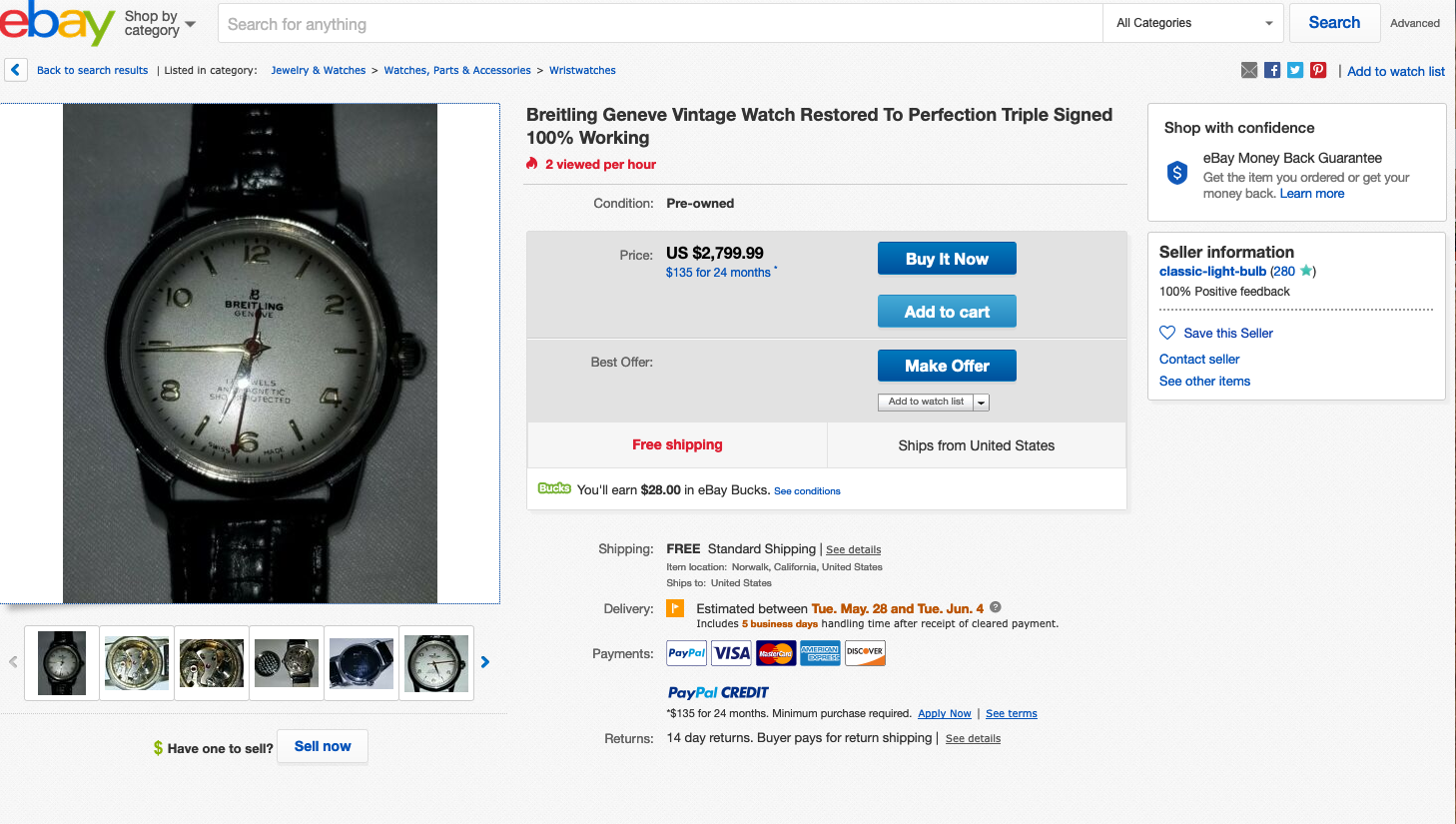Click in the Search for anything field

point(659,24)
